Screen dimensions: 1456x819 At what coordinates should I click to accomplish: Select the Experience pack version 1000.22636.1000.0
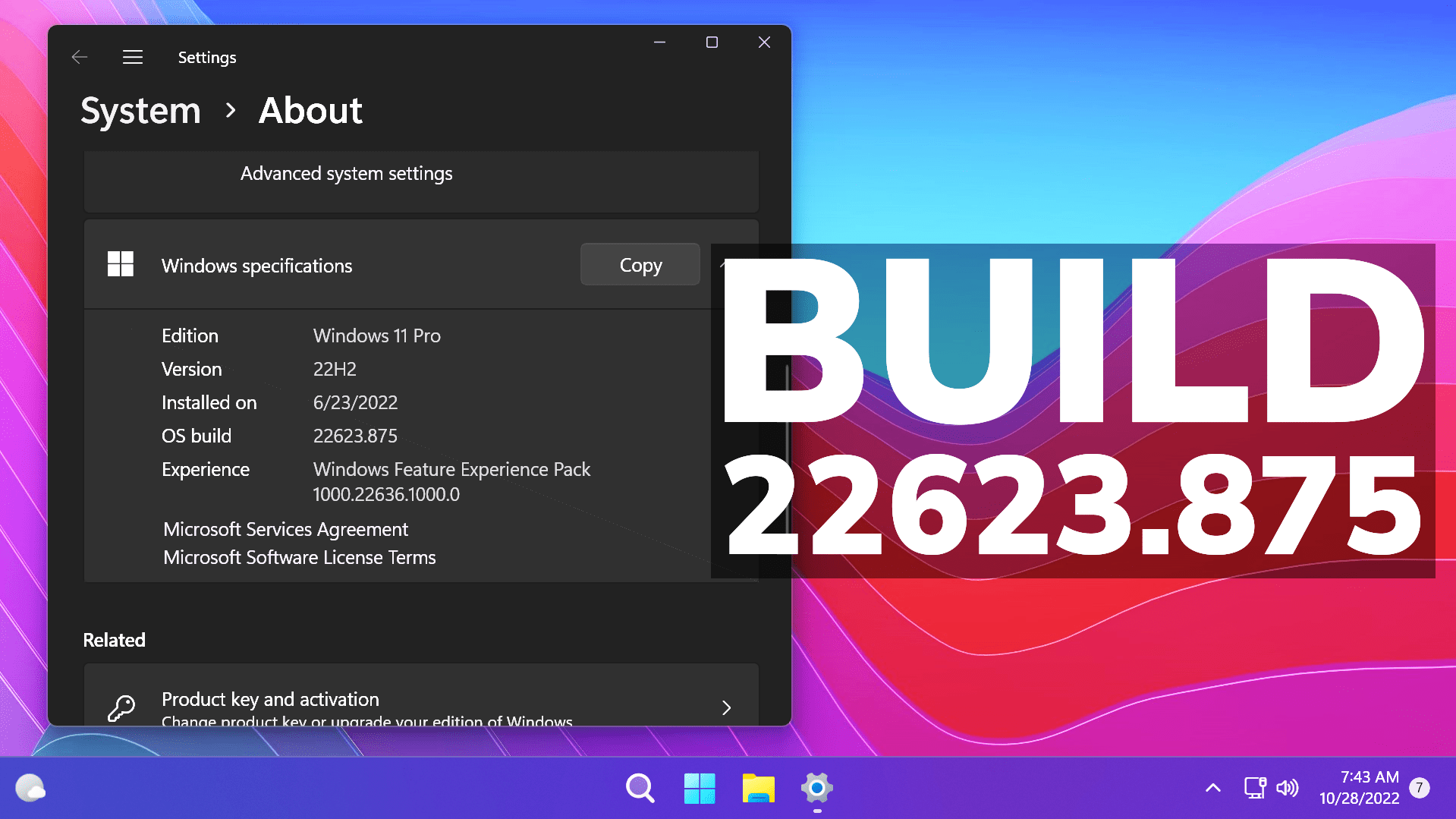pos(386,494)
